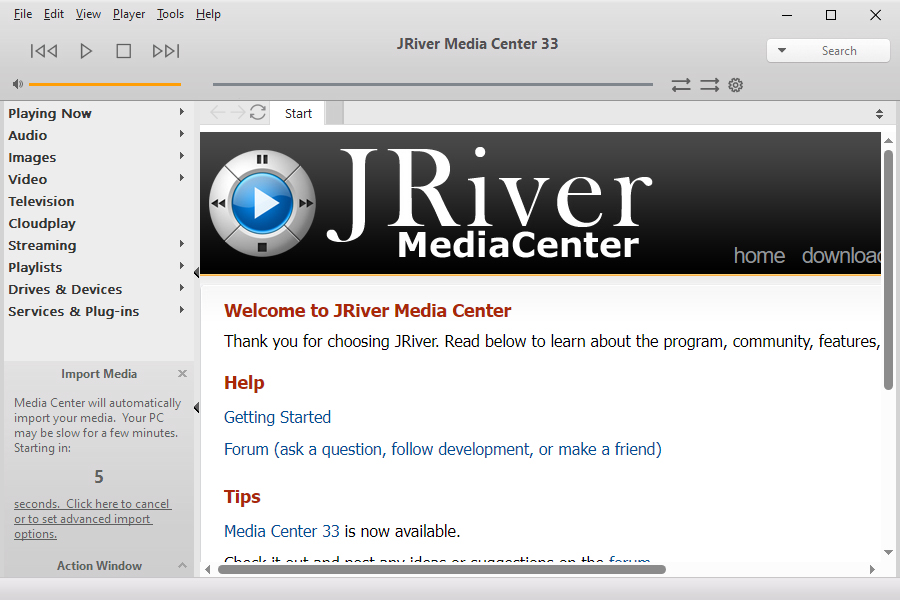Screen dimensions: 900x600
Task: Stop playback with the square button
Action: point(123,51)
